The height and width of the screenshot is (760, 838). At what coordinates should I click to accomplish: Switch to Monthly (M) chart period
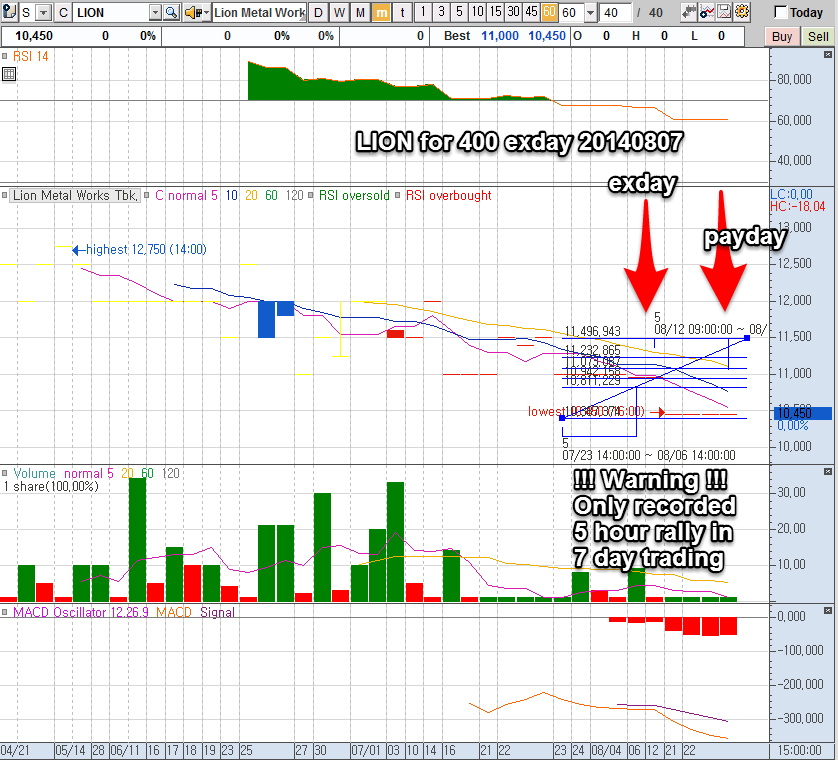360,12
